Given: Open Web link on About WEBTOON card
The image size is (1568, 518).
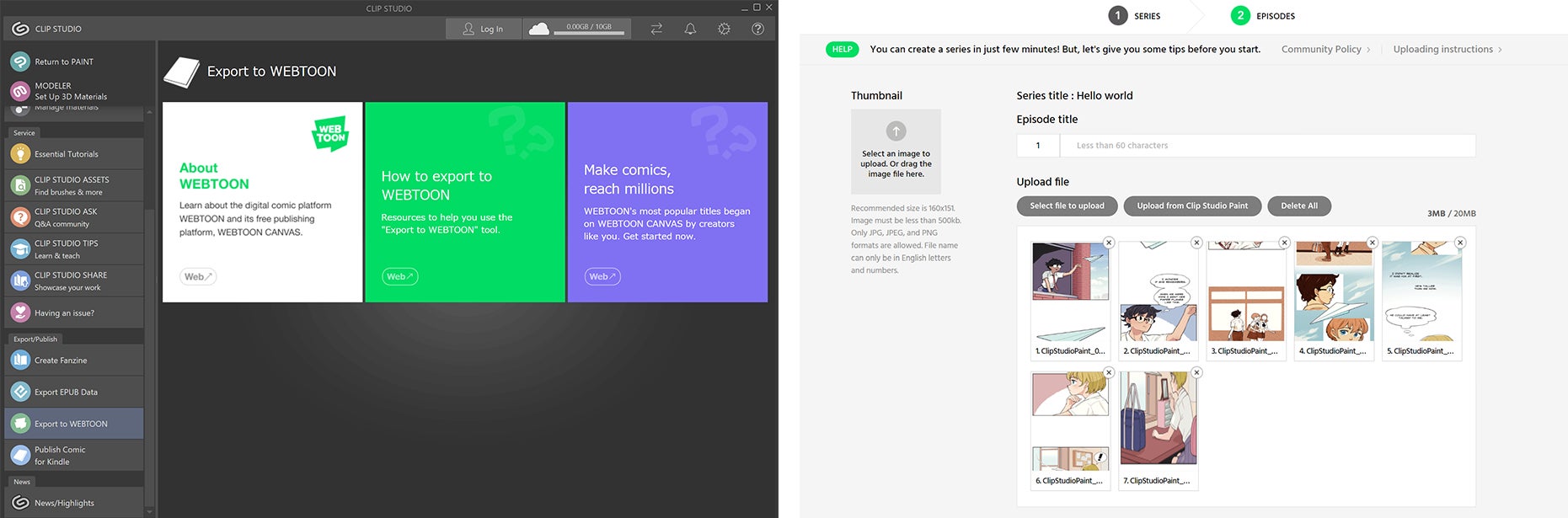Looking at the screenshot, I should pyautogui.click(x=198, y=276).
